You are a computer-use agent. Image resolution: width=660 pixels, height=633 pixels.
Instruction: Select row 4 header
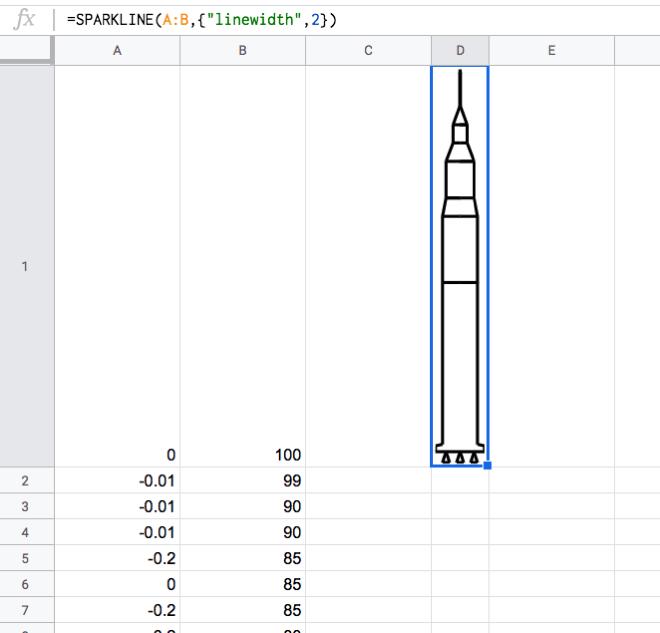tap(27, 532)
